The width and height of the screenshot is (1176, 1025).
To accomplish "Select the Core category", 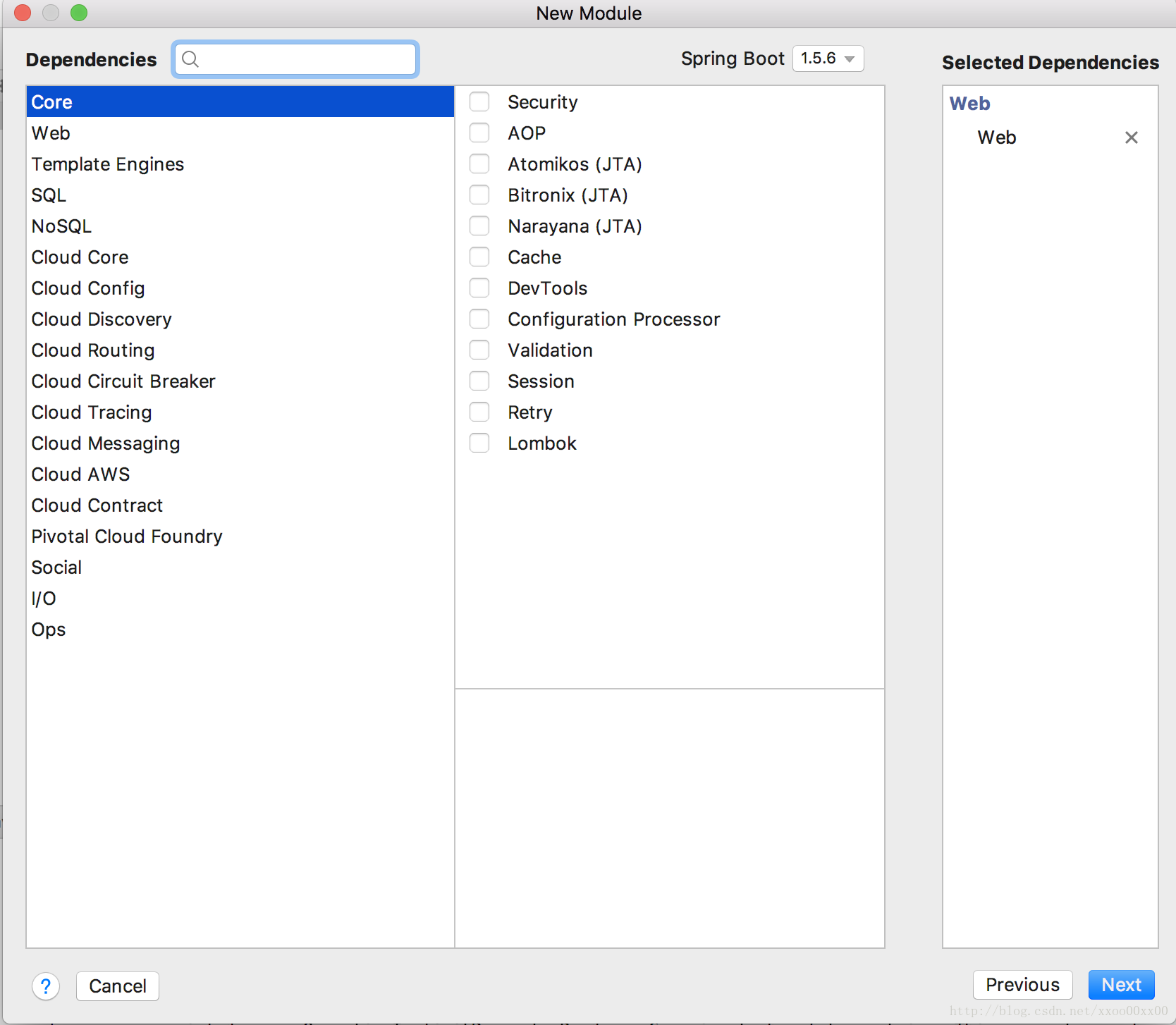I will (x=240, y=102).
